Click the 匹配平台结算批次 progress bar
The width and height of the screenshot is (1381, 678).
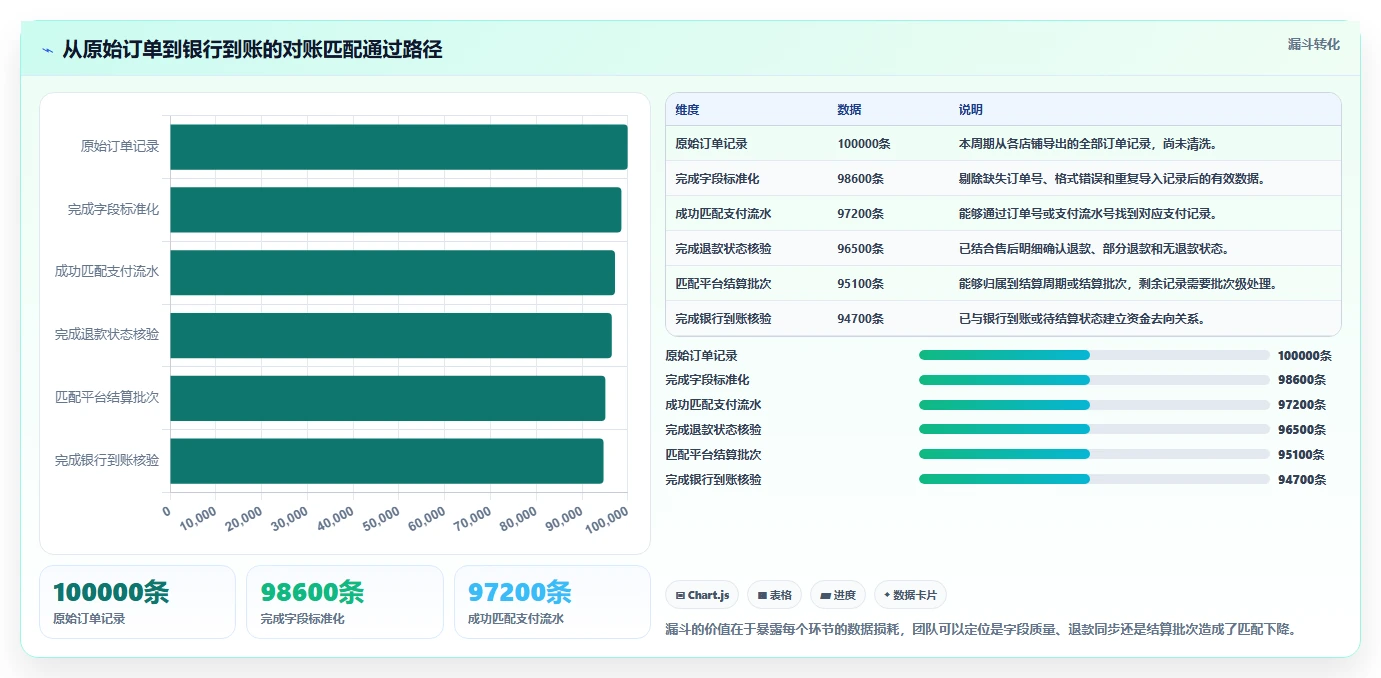tap(1094, 454)
